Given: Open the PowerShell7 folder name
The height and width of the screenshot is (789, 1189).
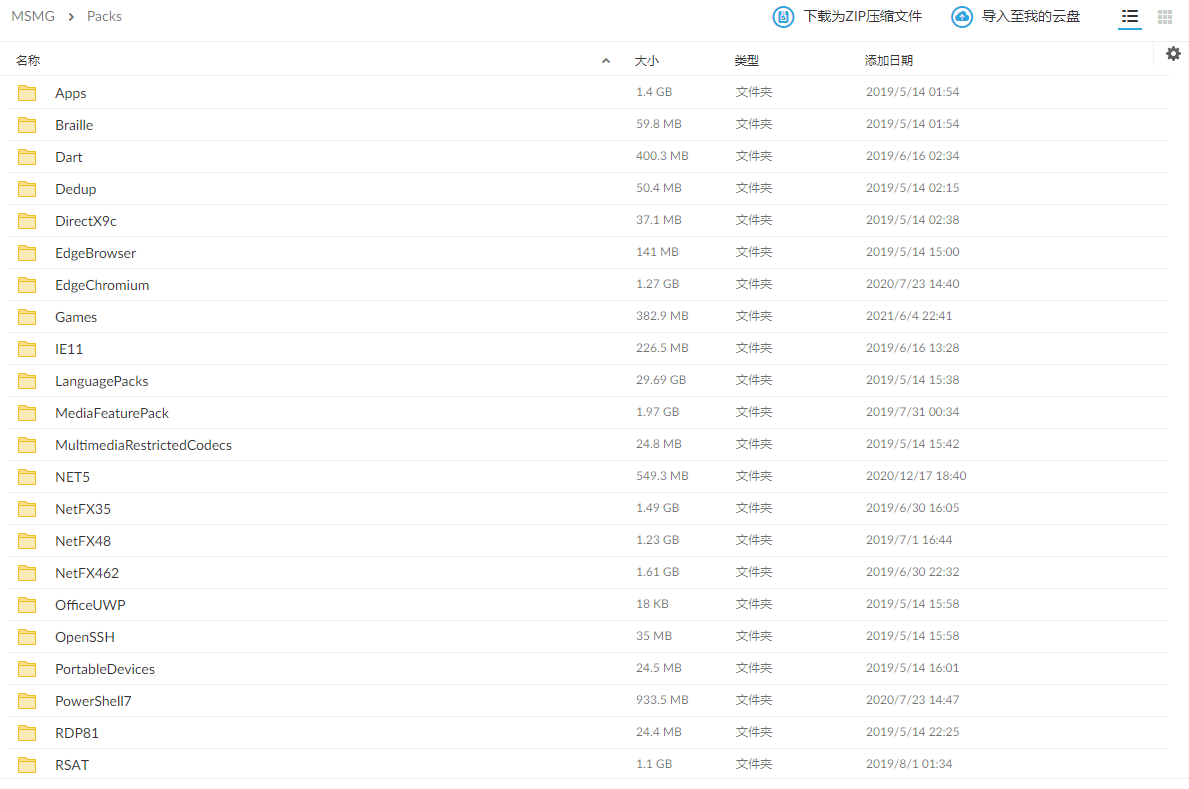Looking at the screenshot, I should (93, 701).
